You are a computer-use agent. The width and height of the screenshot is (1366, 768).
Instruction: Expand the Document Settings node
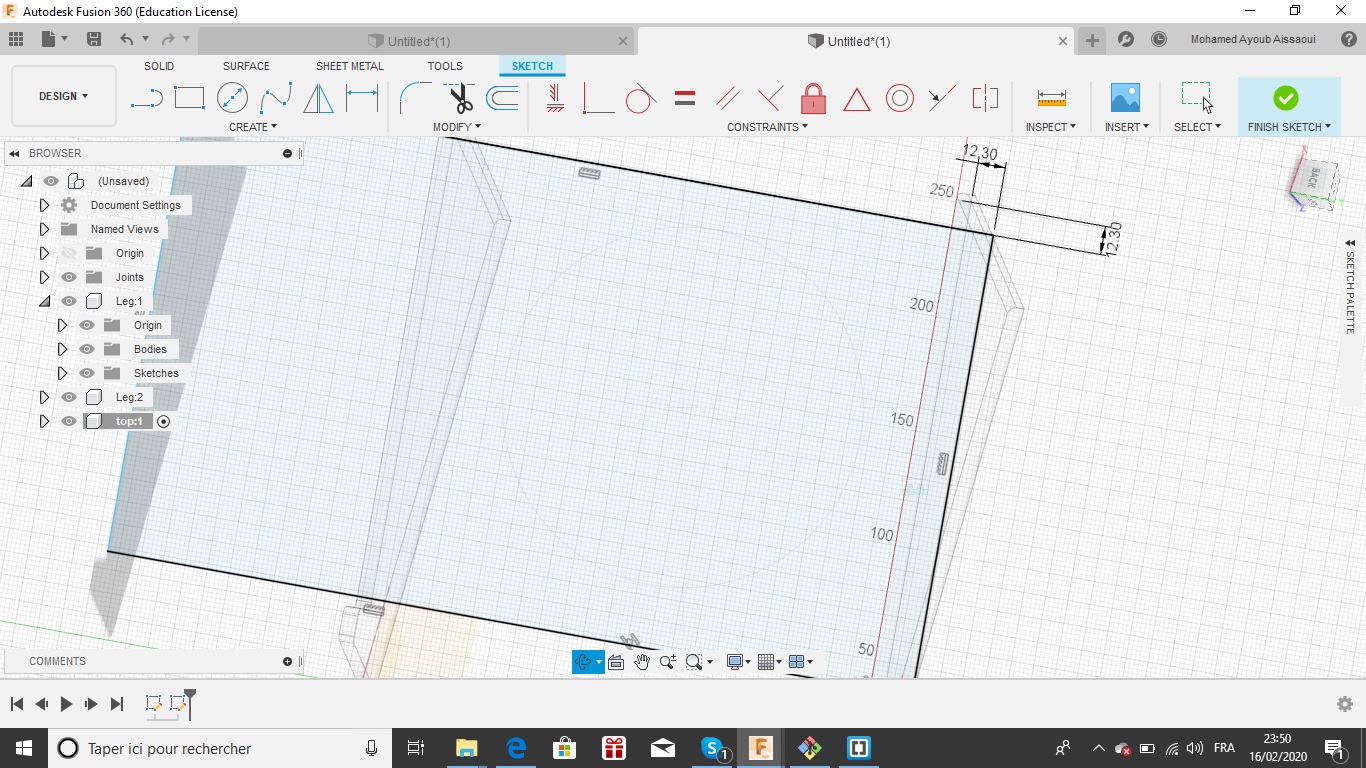pos(44,205)
